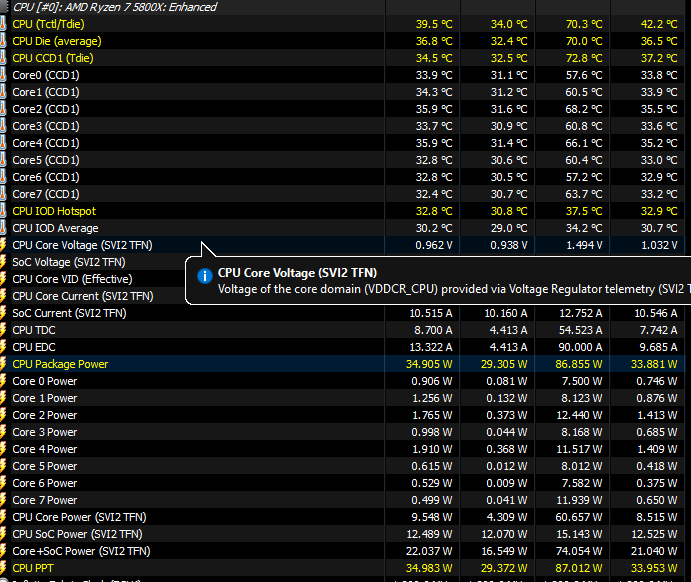The height and width of the screenshot is (582, 691).
Task: Click the AMD Ryzen 7 5800X: Enhanced header
Action: [115, 7]
